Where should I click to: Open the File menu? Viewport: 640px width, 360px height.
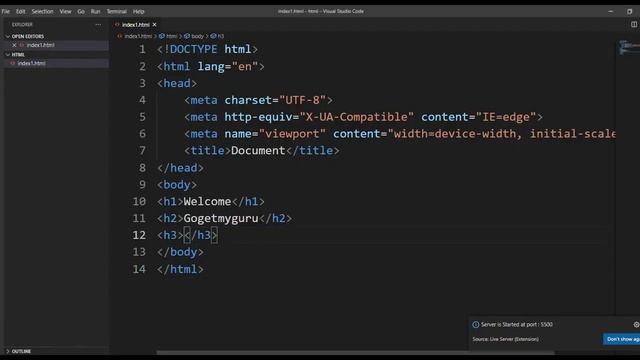(x=5, y=11)
